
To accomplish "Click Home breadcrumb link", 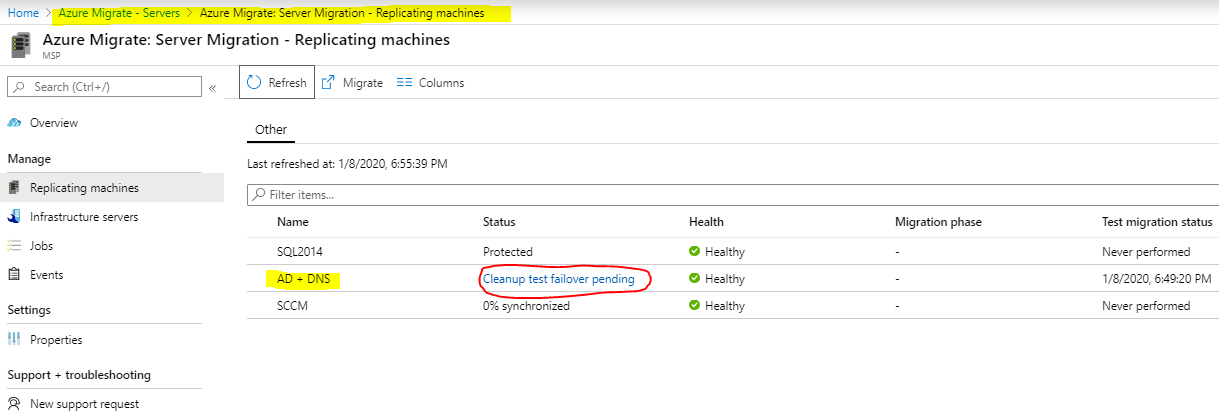I will 23,13.
